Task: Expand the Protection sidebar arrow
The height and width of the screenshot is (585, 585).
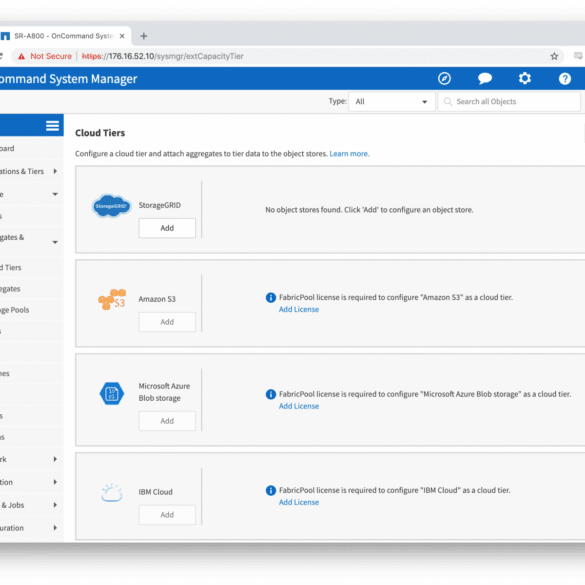Action: (x=55, y=482)
